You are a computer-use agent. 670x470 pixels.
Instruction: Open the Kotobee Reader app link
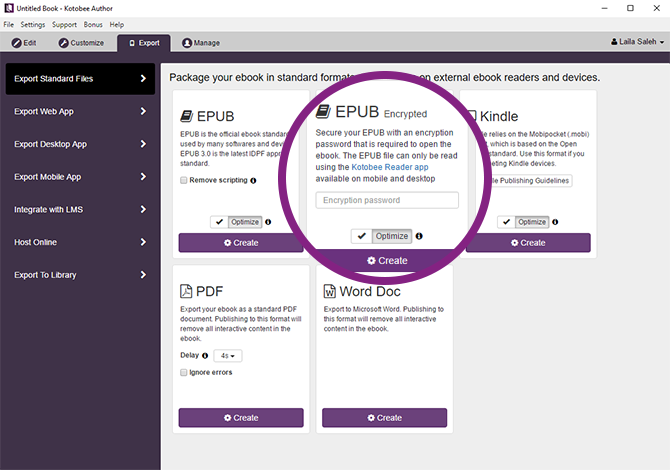coord(375,169)
